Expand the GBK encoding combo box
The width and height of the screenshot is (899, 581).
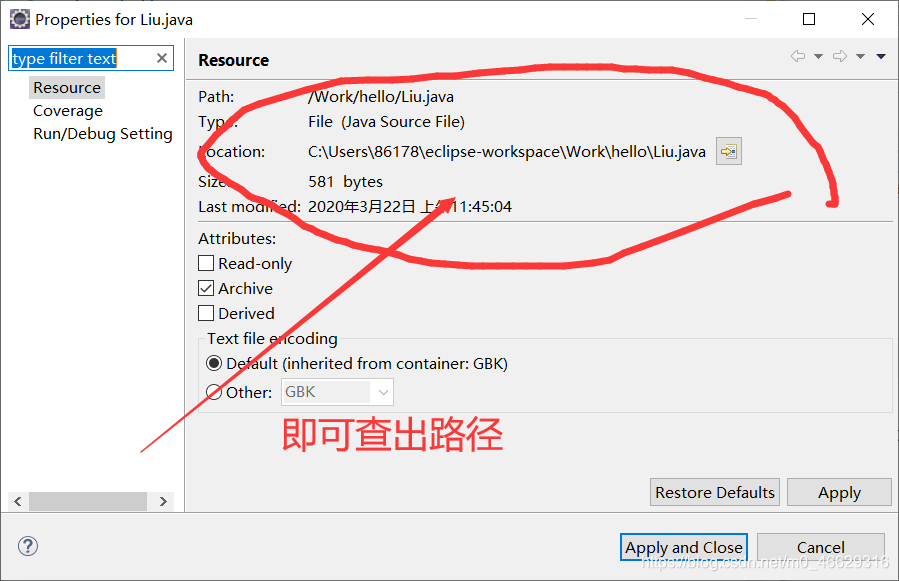pyautogui.click(x=337, y=392)
